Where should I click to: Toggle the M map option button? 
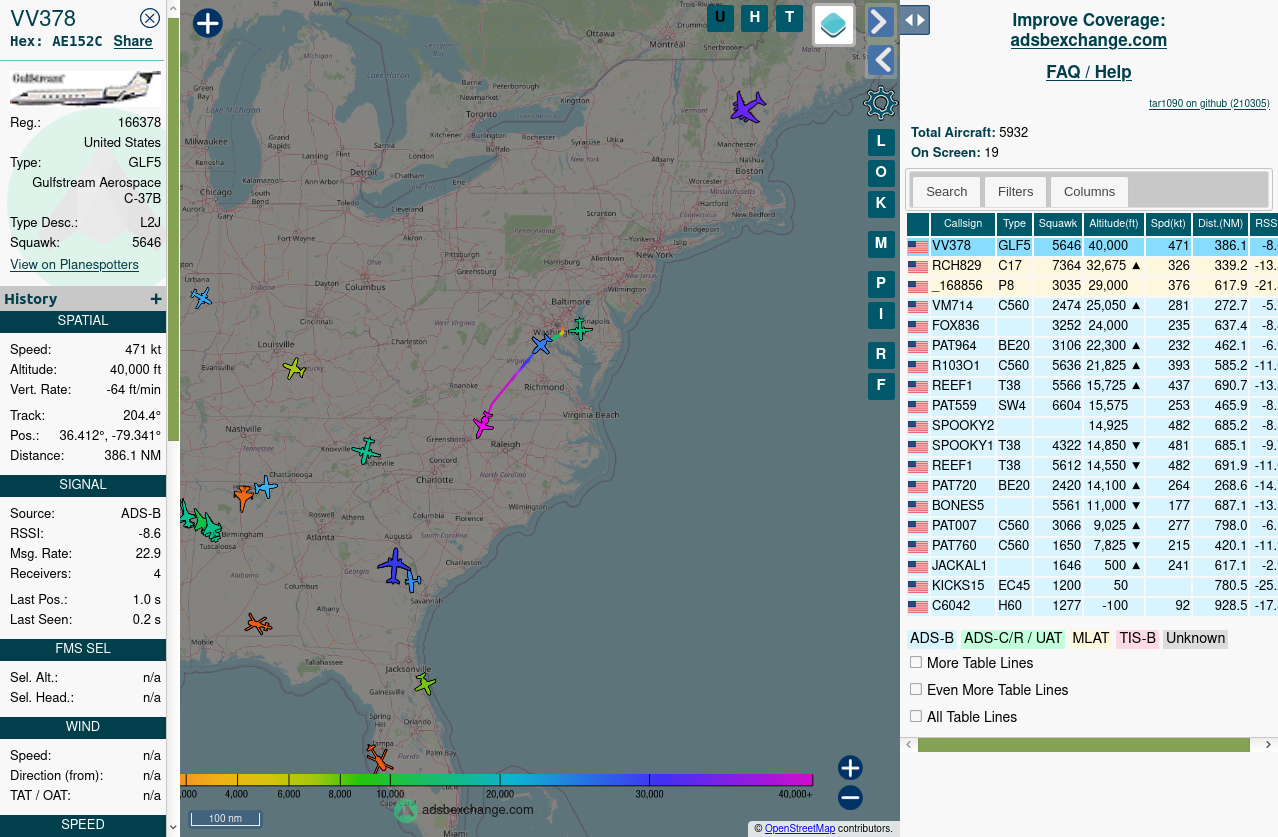(x=881, y=244)
